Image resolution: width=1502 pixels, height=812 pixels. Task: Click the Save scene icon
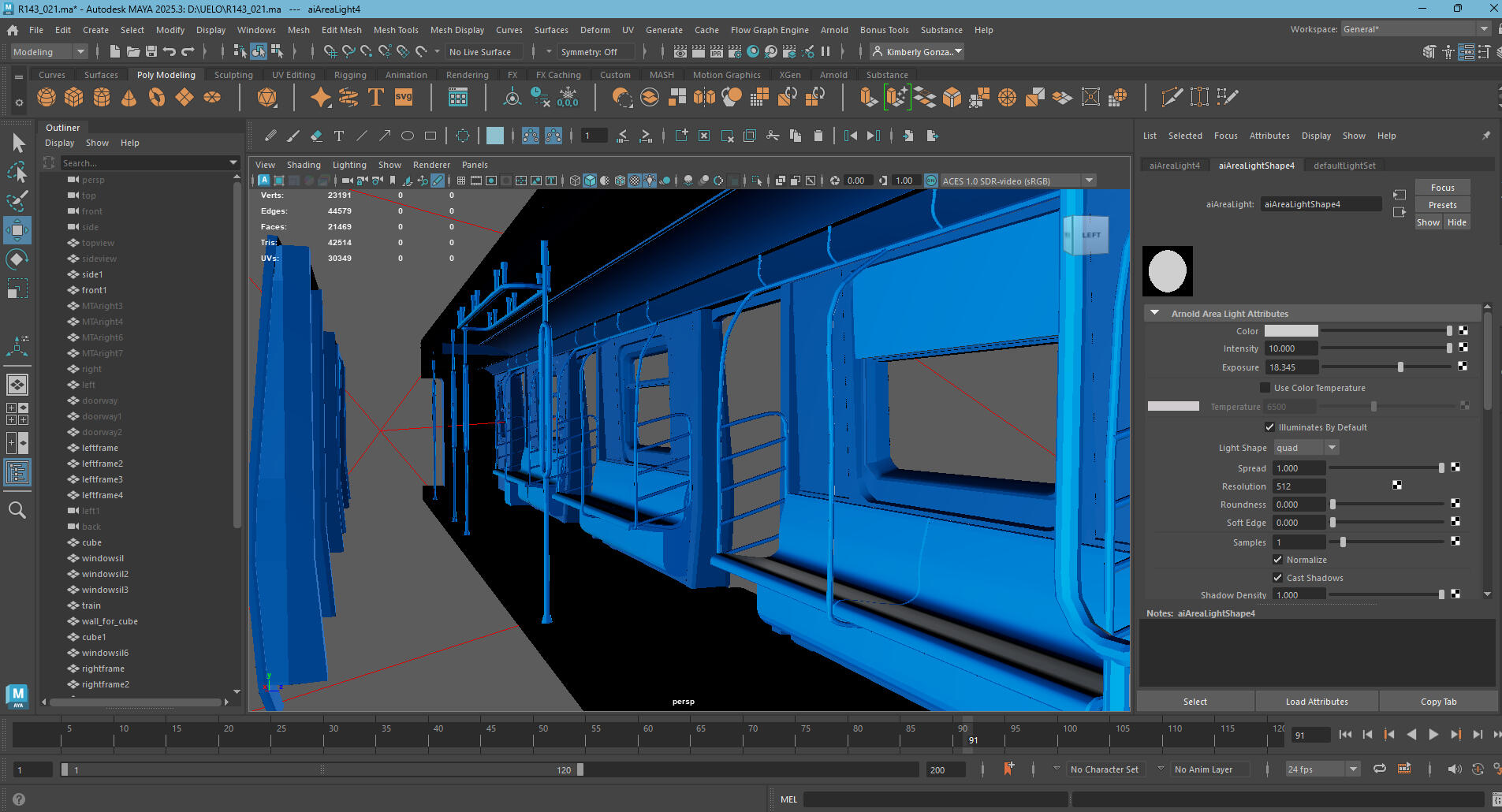point(151,52)
